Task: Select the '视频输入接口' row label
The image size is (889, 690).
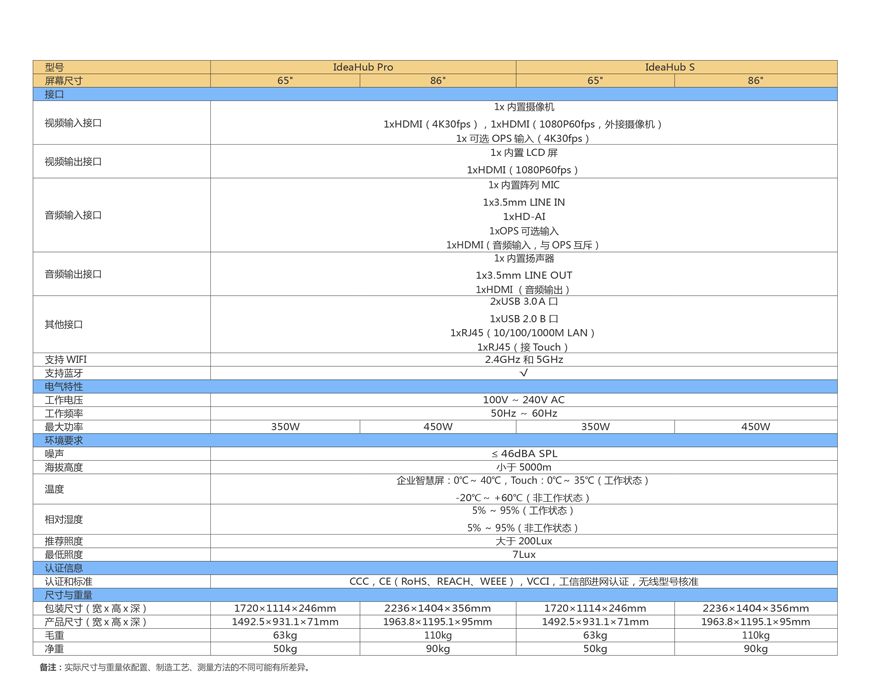Action: click(x=73, y=123)
